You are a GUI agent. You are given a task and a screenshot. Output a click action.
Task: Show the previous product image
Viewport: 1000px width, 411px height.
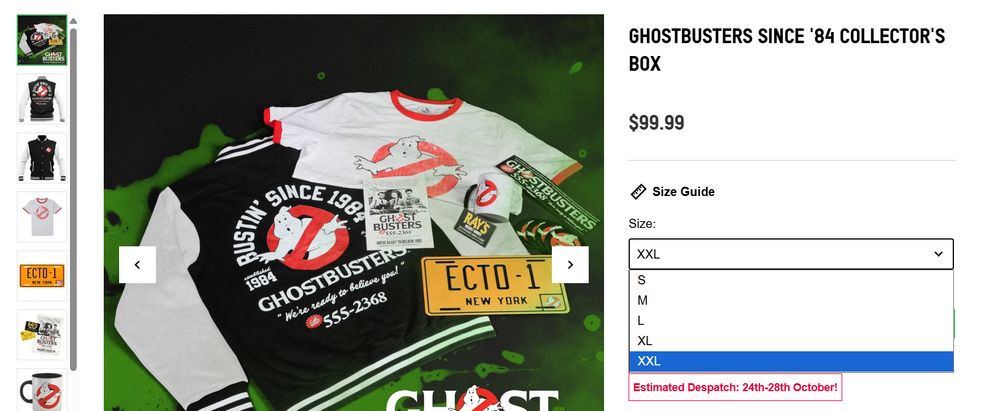tap(137, 265)
